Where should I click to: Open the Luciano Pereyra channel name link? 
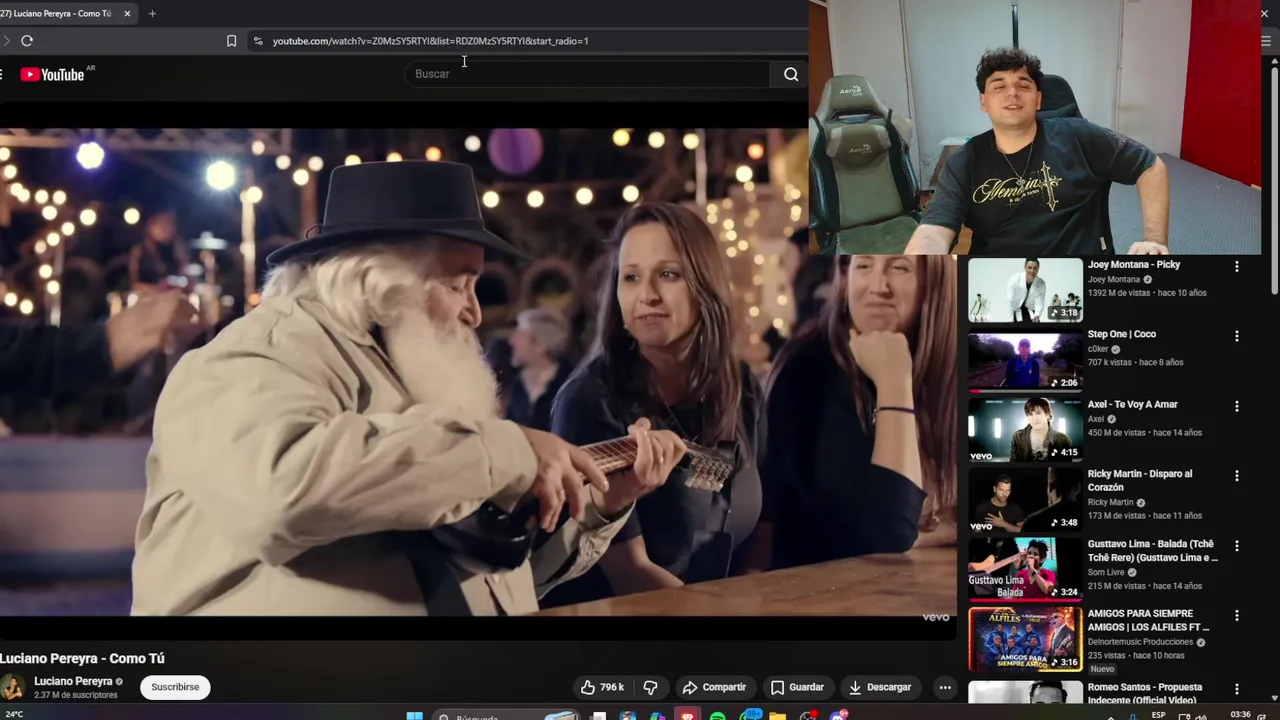click(x=73, y=681)
